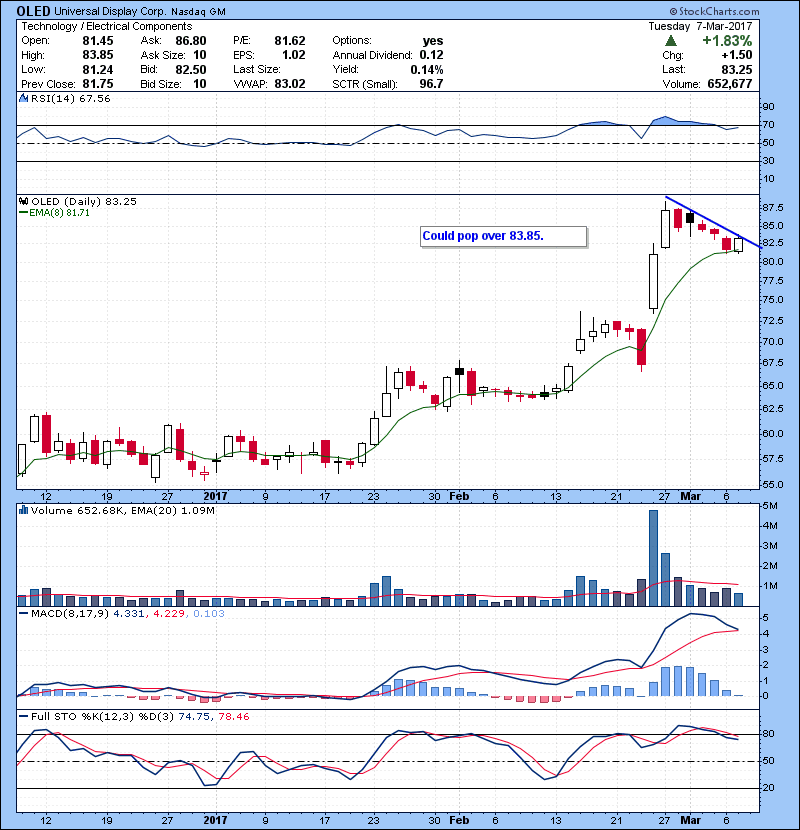Click the stochastic %D value 78.46

(x=233, y=717)
